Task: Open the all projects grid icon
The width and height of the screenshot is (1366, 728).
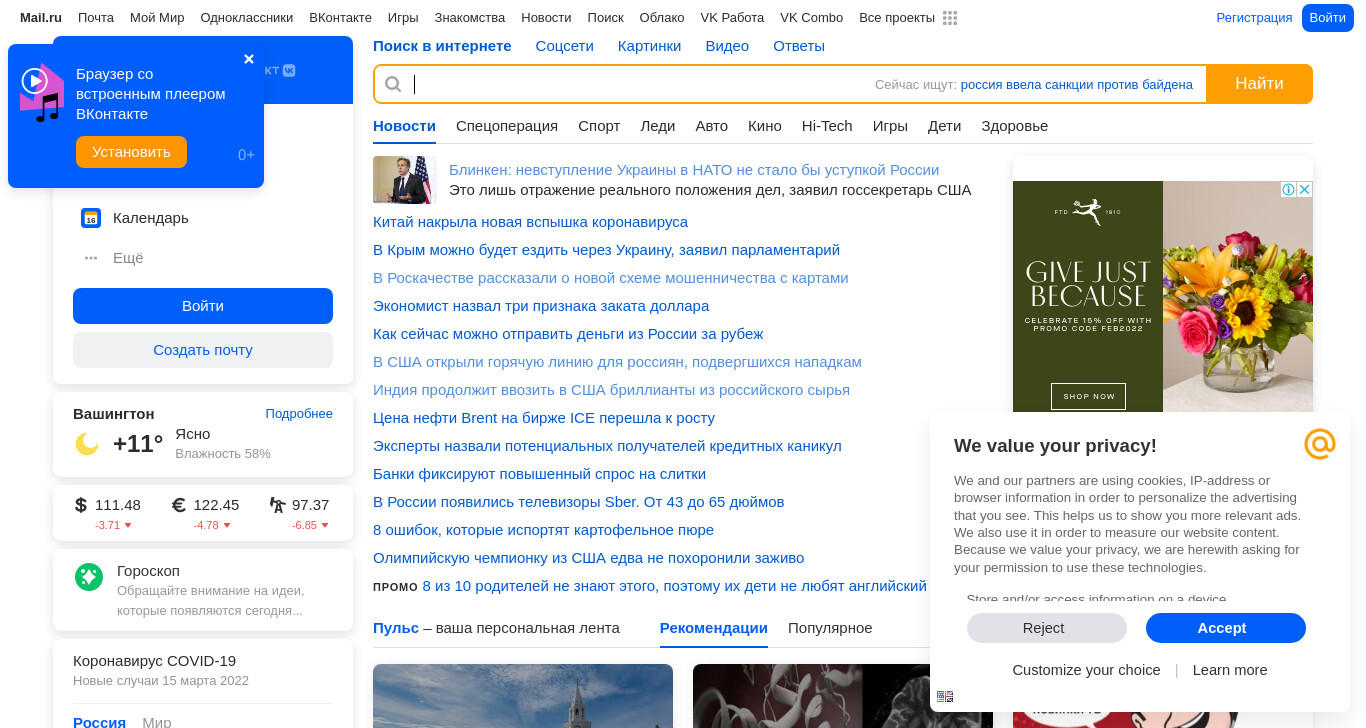Action: (x=950, y=18)
